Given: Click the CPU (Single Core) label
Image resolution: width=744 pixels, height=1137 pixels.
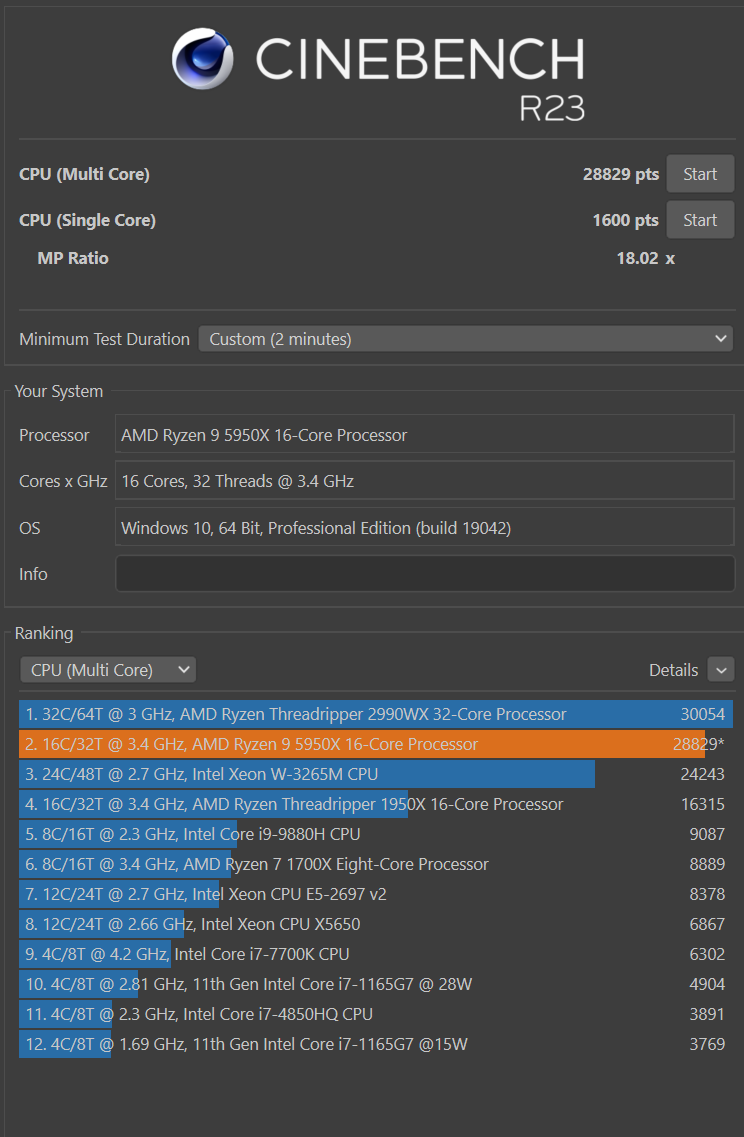Looking at the screenshot, I should pyautogui.click(x=87, y=220).
